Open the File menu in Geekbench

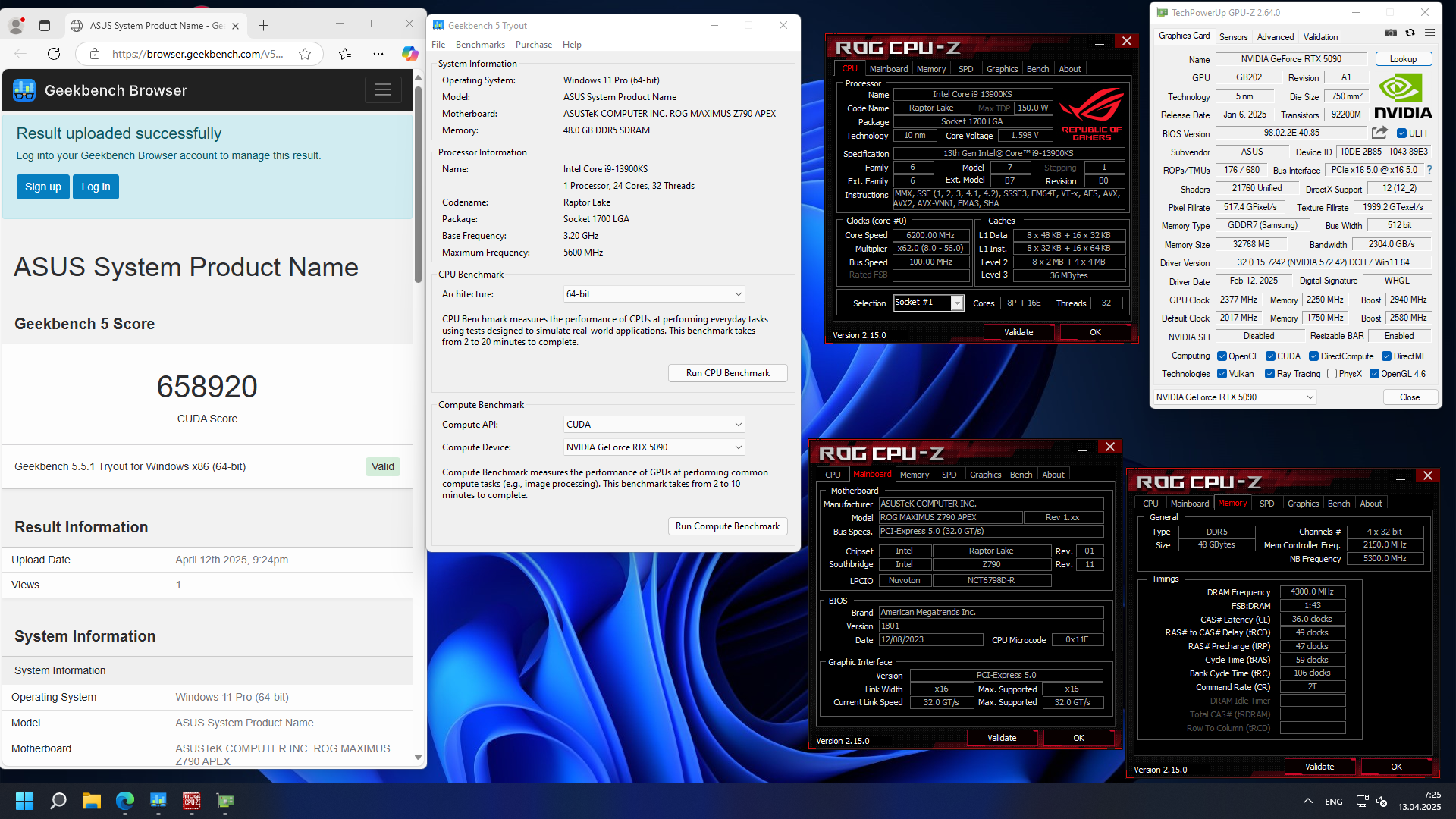point(438,45)
